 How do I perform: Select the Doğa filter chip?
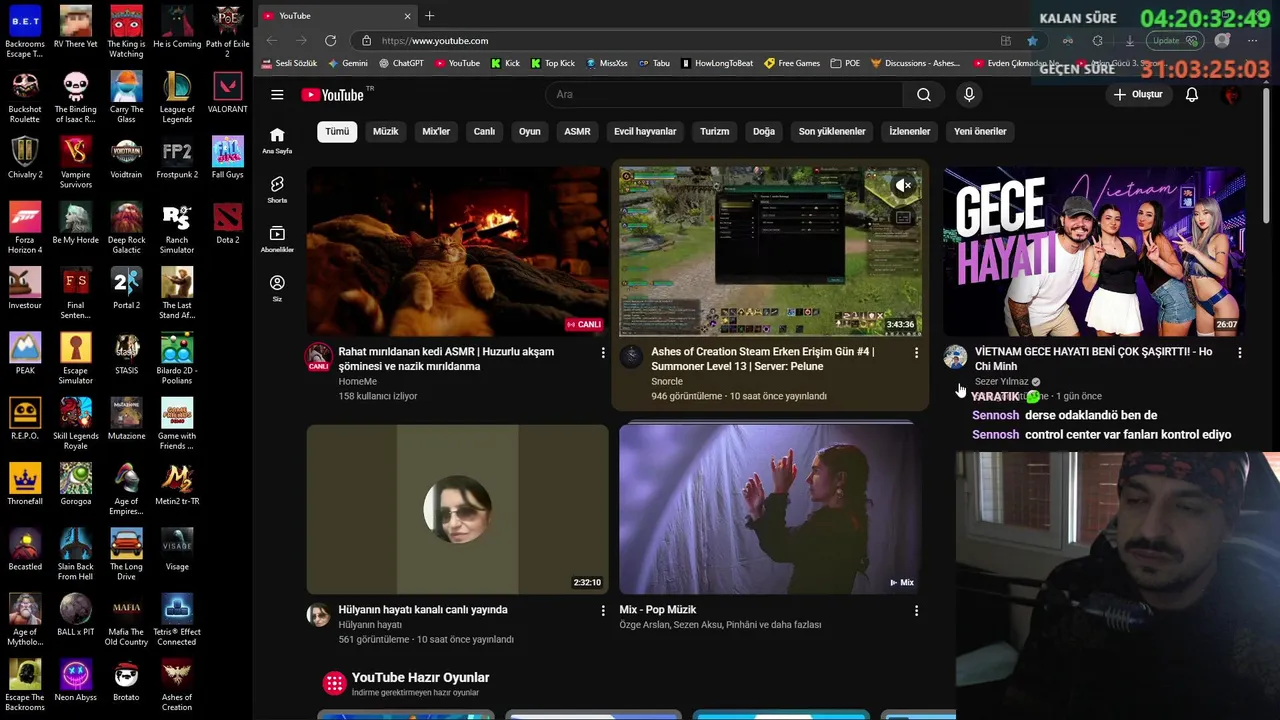pos(764,131)
